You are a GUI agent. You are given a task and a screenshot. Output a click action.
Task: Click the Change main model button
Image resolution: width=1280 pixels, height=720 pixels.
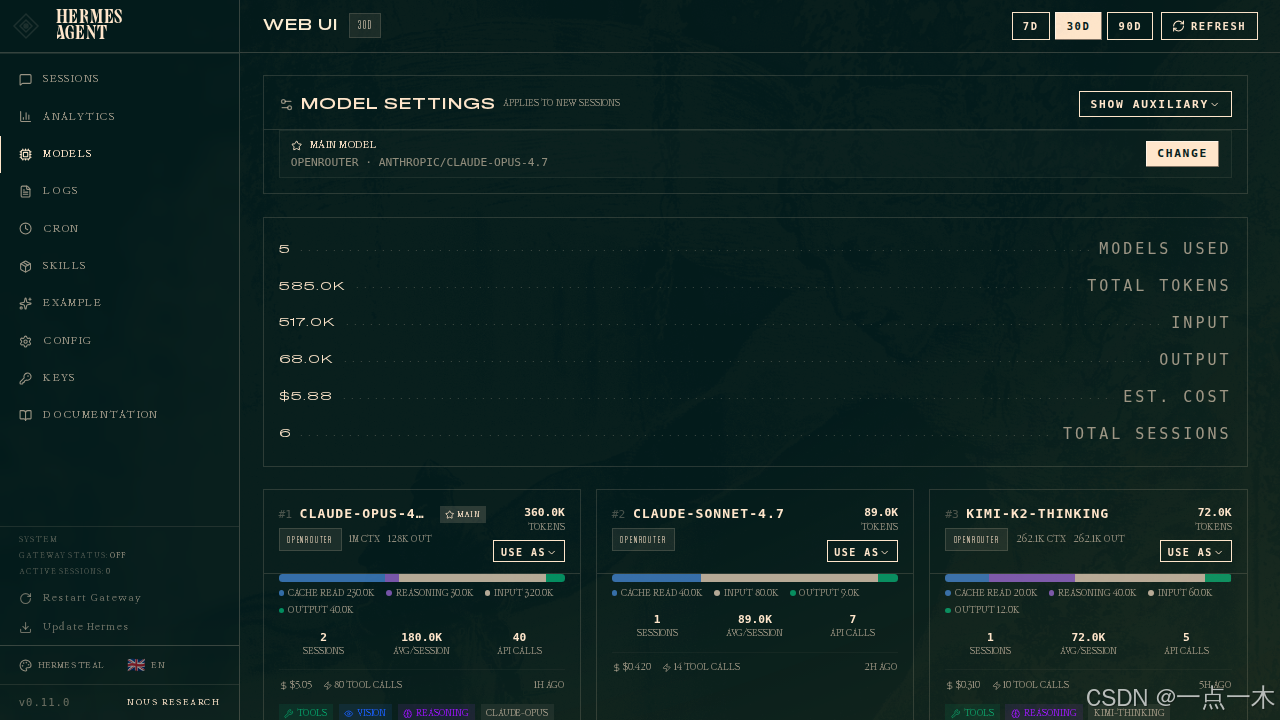click(x=1182, y=154)
